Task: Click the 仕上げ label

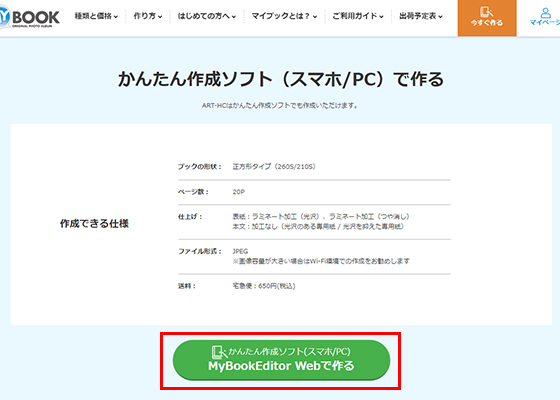Action: 190,217
